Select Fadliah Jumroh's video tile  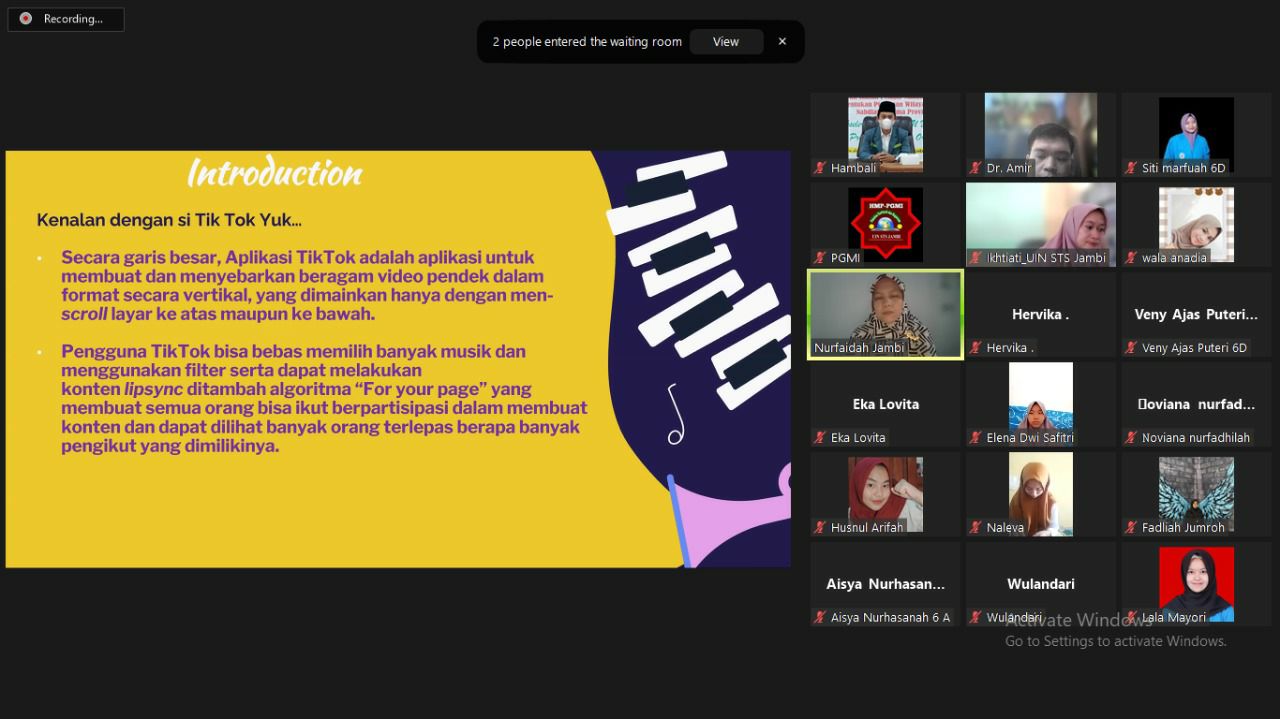tap(1196, 495)
